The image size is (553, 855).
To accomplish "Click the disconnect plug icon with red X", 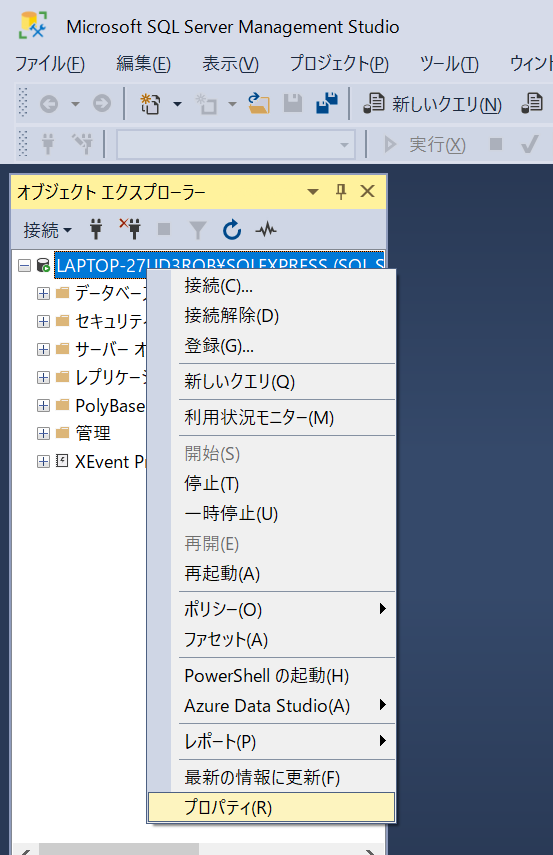I will click(x=130, y=229).
